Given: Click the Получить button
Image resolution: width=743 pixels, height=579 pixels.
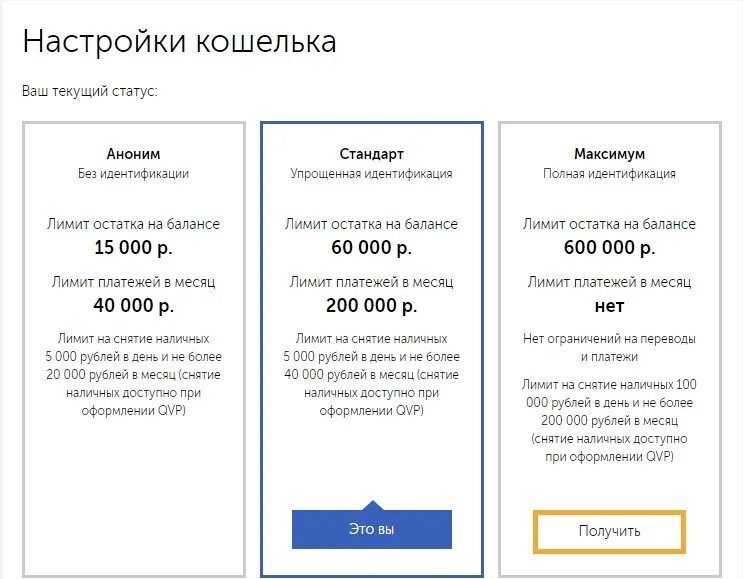Looking at the screenshot, I should (x=609, y=531).
